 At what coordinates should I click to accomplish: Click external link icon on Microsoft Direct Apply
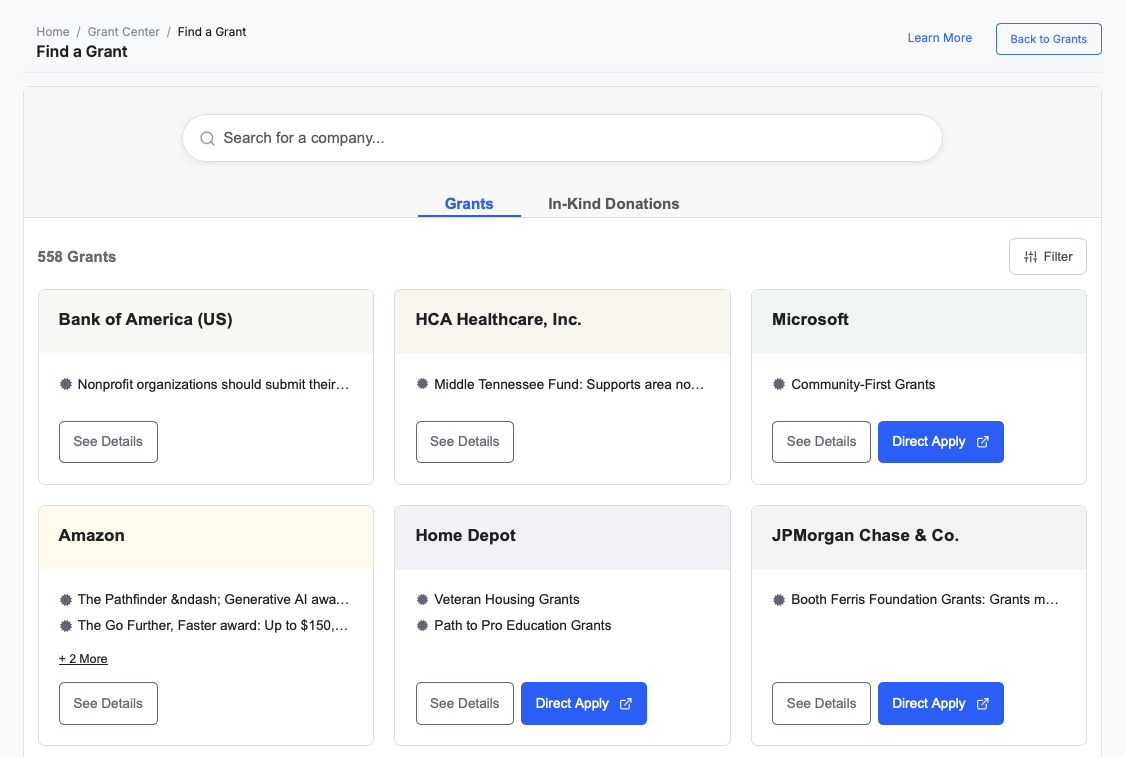coord(982,442)
